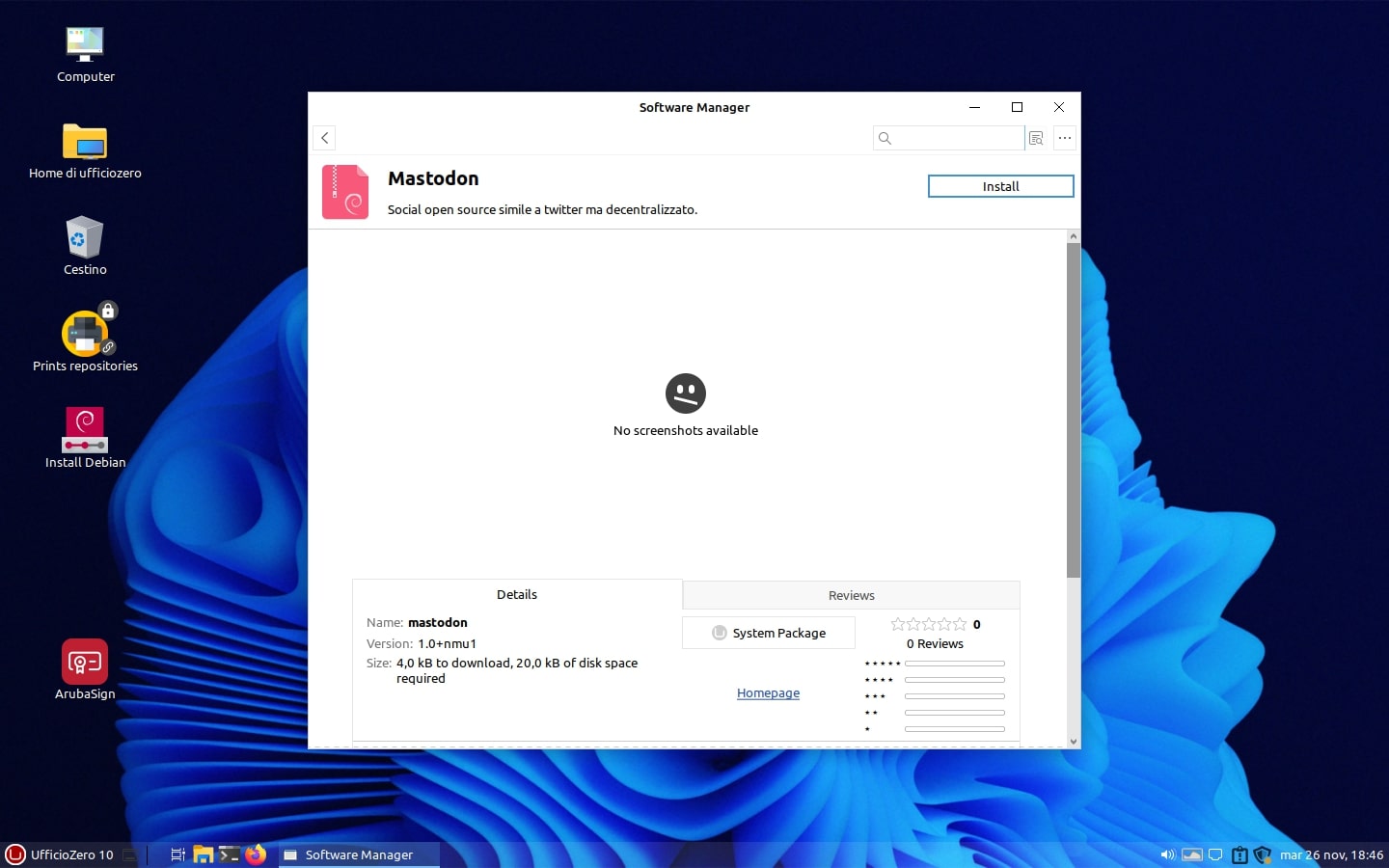Image resolution: width=1389 pixels, height=868 pixels.
Task: Click the 'No screenshots available' text
Action: click(x=686, y=430)
